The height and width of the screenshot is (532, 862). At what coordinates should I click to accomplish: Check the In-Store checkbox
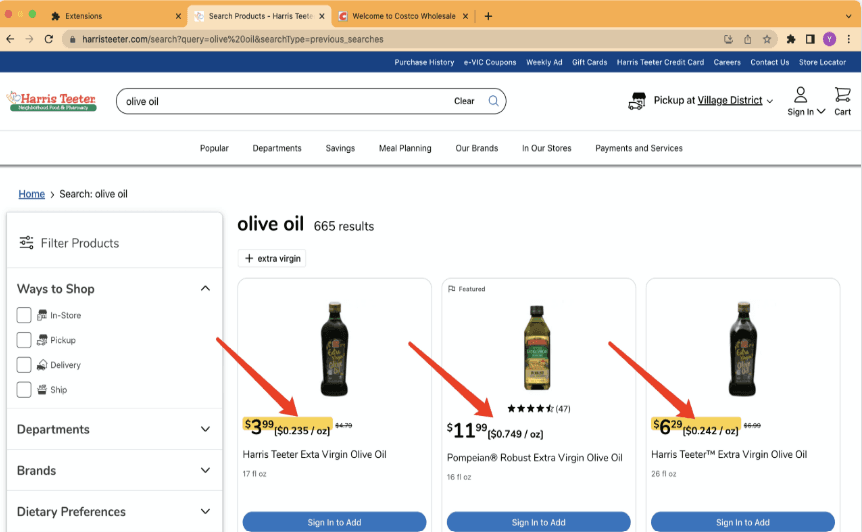tap(24, 315)
